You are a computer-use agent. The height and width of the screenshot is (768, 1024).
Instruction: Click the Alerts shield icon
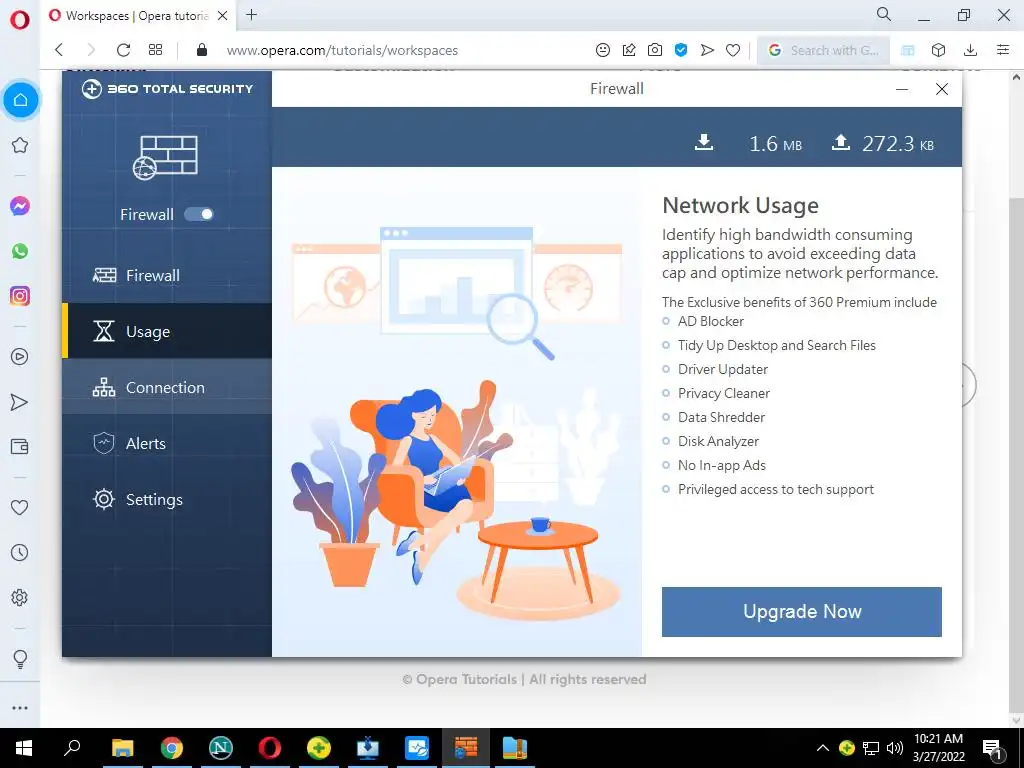[104, 443]
